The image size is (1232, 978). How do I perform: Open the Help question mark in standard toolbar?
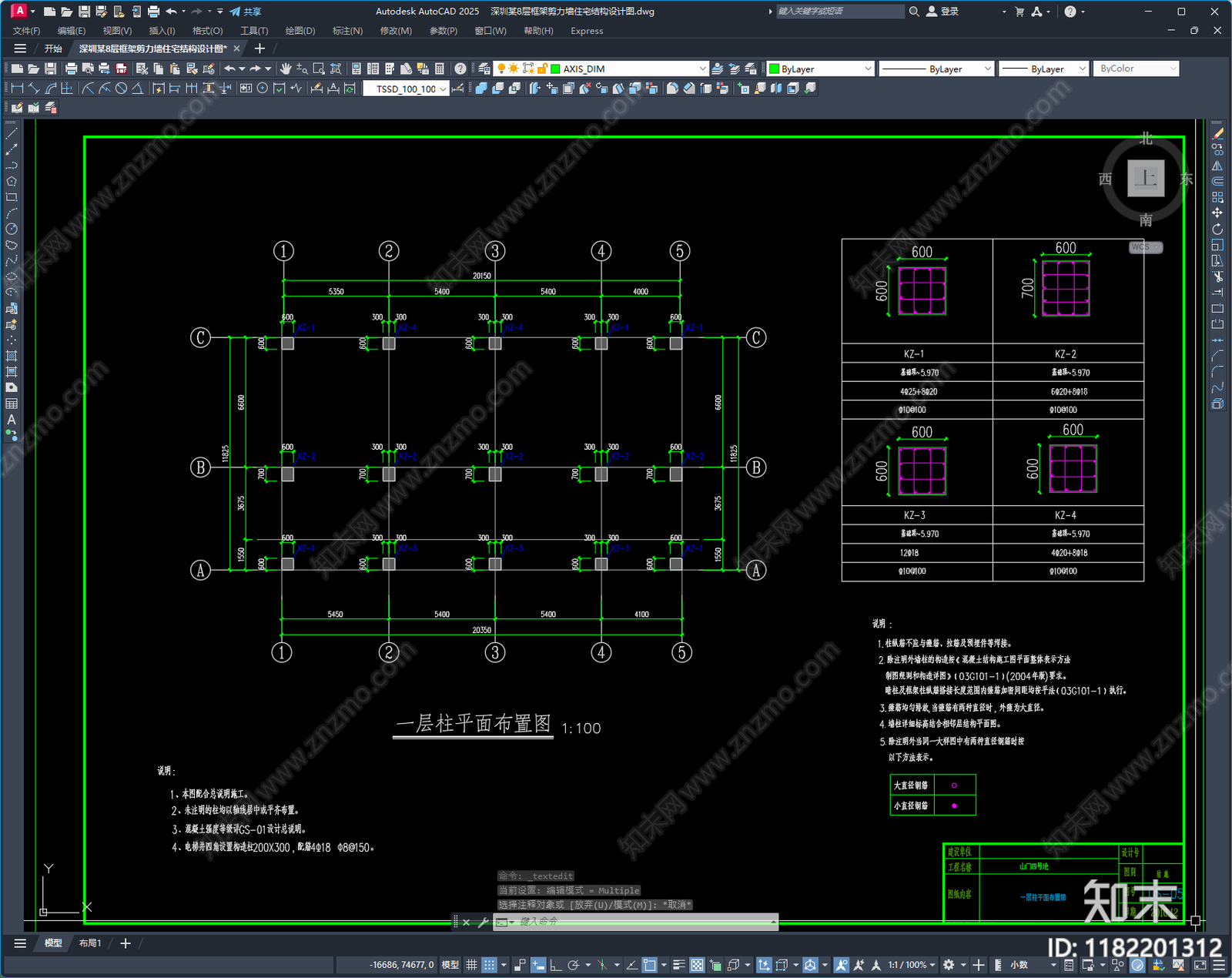pyautogui.click(x=460, y=69)
